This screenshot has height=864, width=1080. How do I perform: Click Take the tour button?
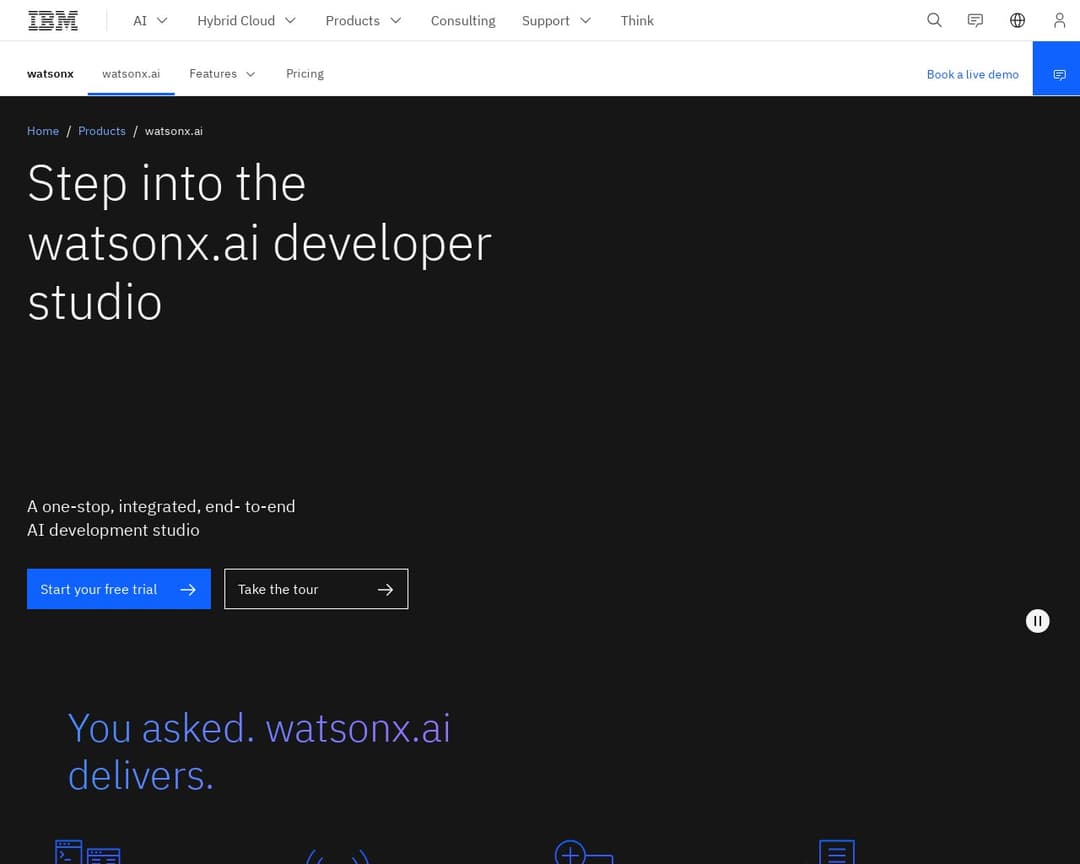tap(316, 589)
